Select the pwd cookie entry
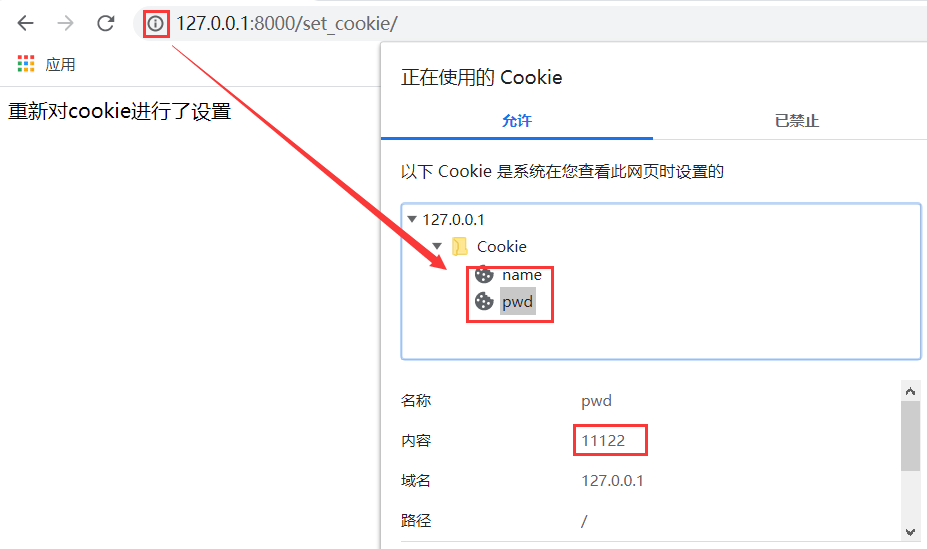The height and width of the screenshot is (549, 927). click(517, 301)
